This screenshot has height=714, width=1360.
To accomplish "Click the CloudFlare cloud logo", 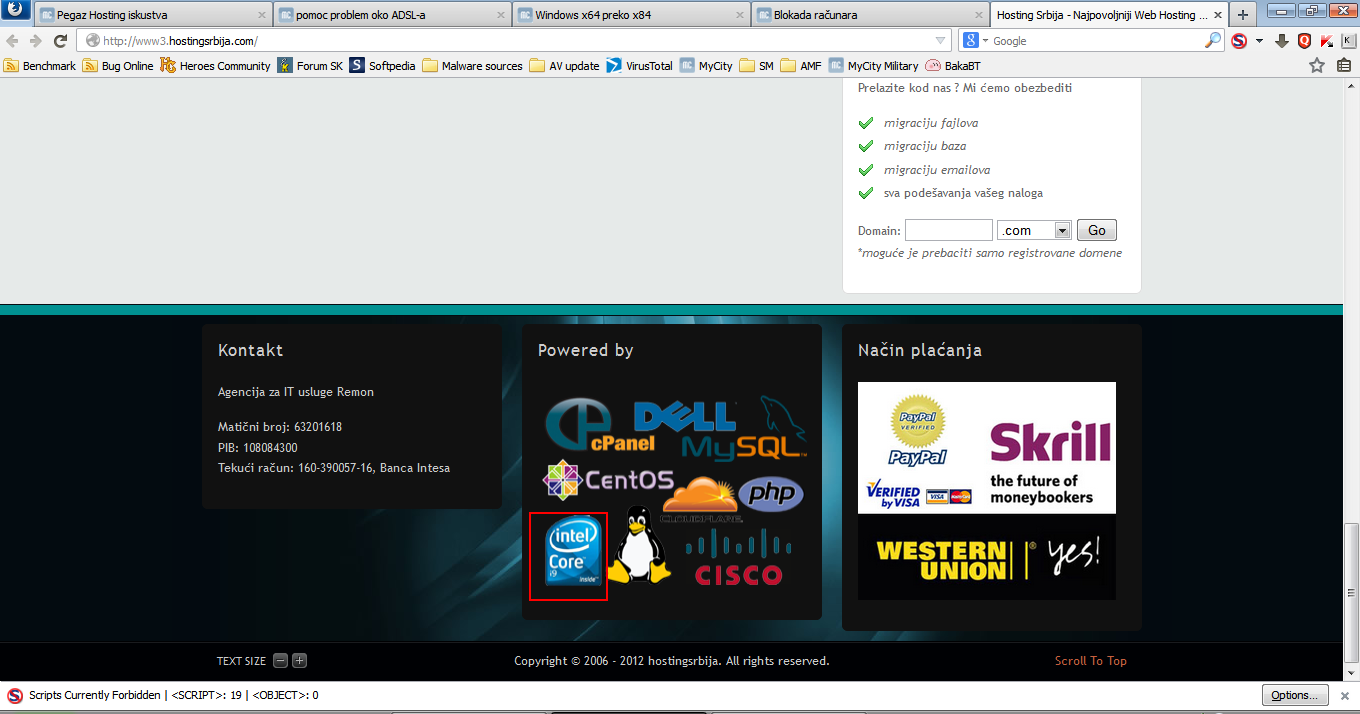I will pyautogui.click(x=702, y=499).
